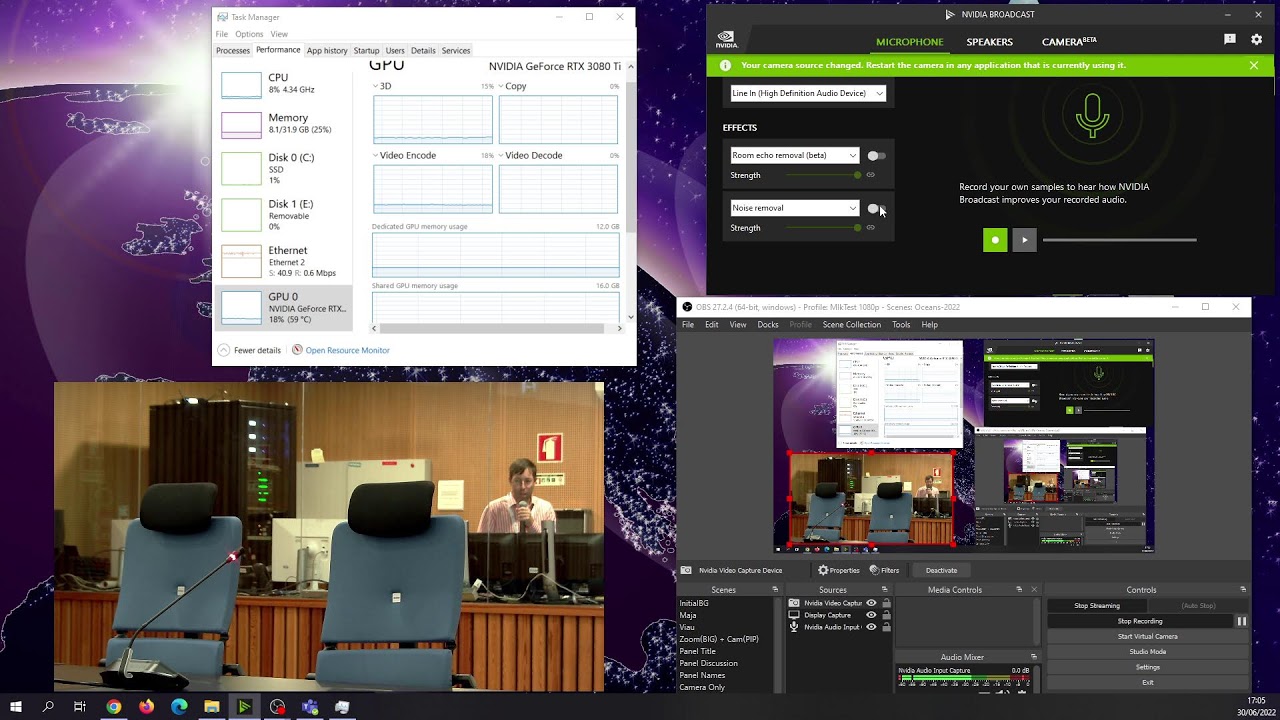This screenshot has height=720, width=1280.
Task: Click Task Manager horizontal scrollbar
Action: click(x=490, y=328)
